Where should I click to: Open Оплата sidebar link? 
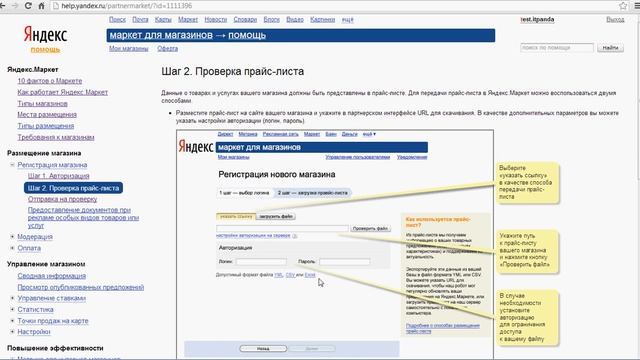point(29,248)
